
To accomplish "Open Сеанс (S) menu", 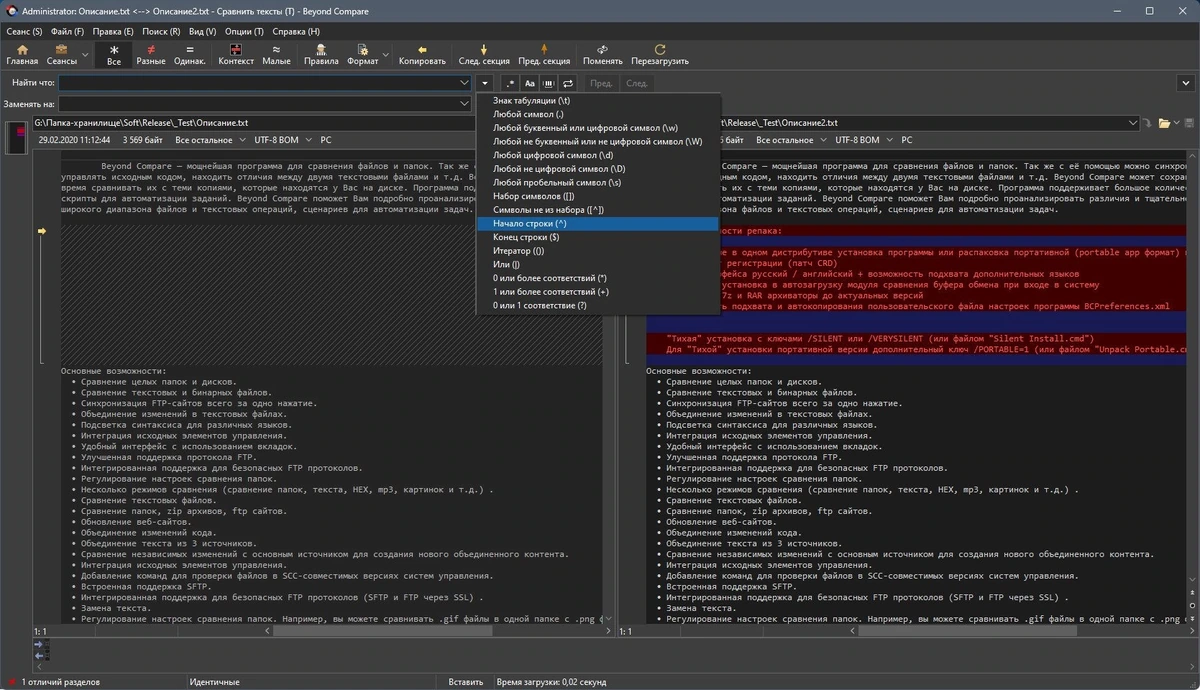I will [24, 32].
